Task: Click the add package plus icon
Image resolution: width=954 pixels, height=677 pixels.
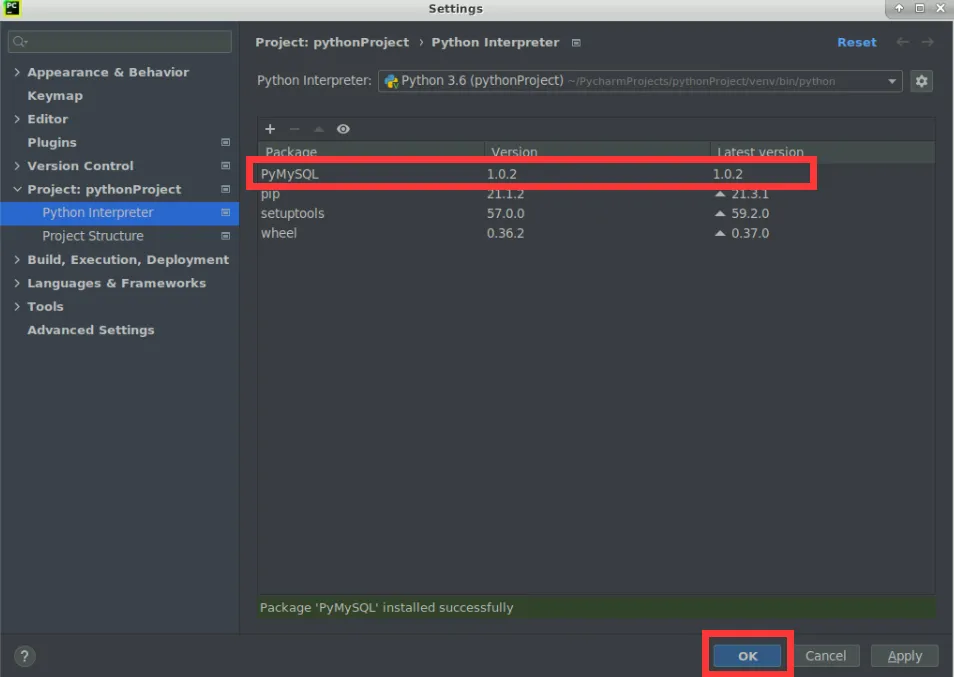Action: click(x=270, y=129)
